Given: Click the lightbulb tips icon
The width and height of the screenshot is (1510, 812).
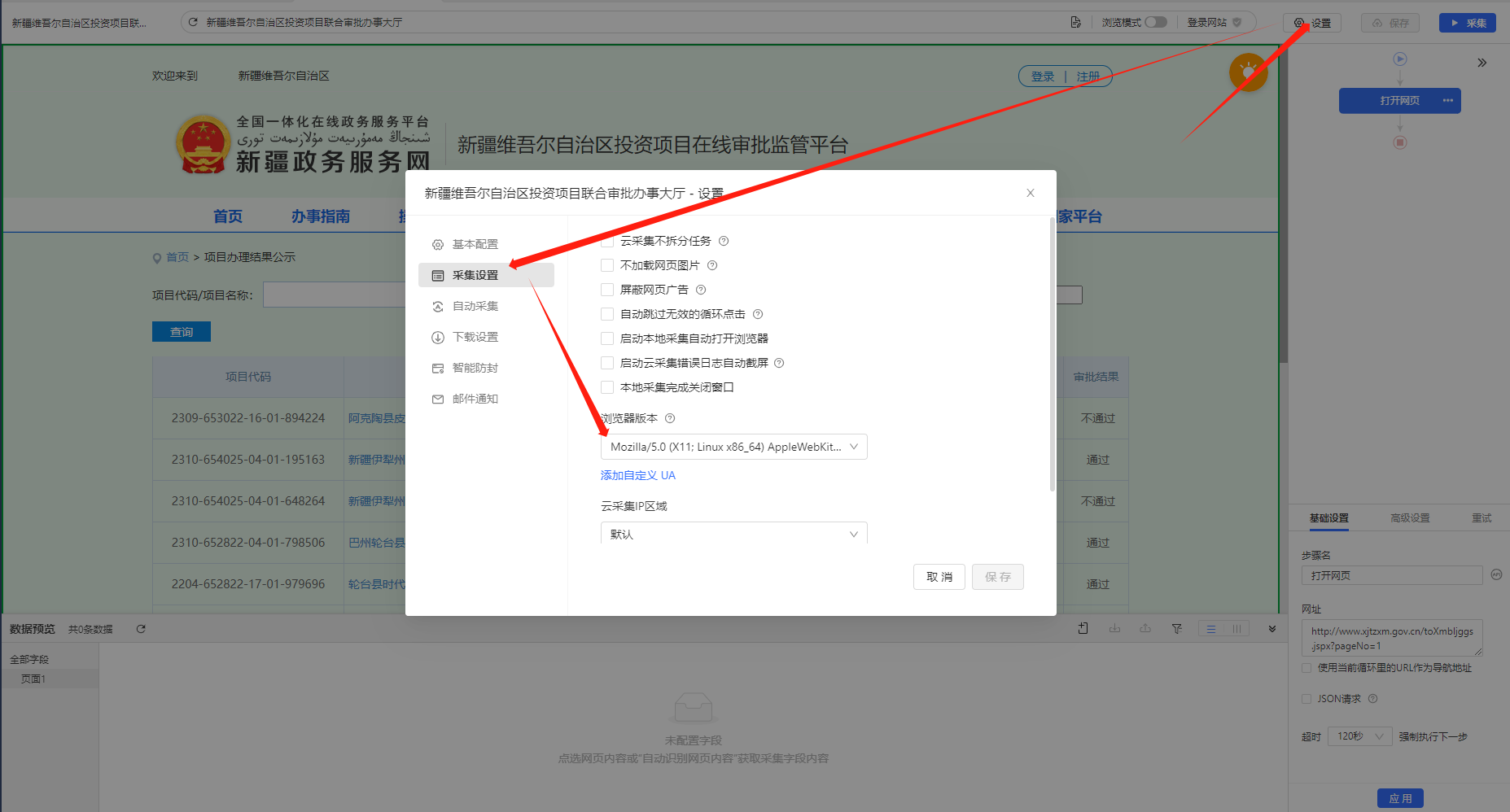Looking at the screenshot, I should point(1248,72).
